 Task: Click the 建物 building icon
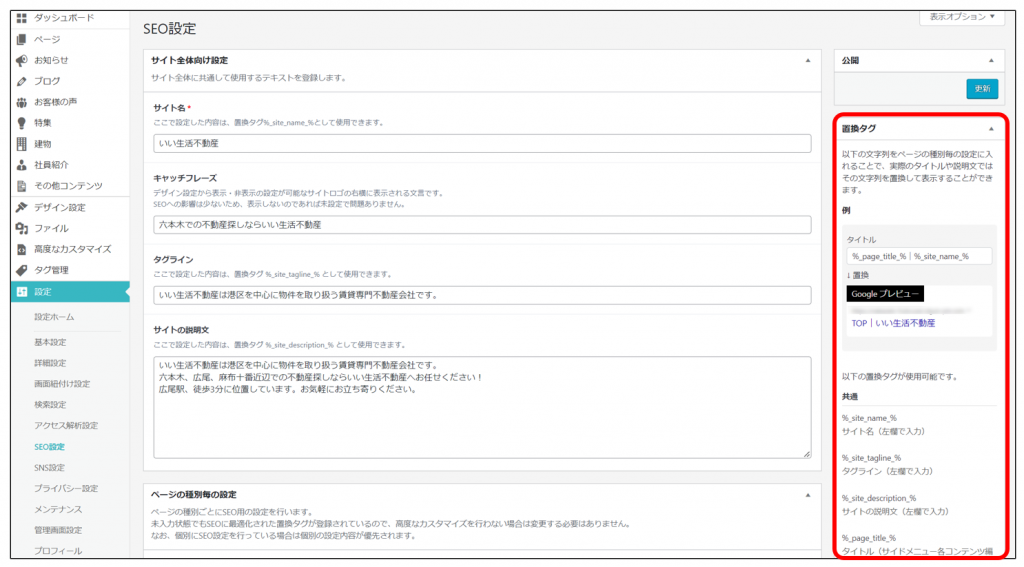click(21, 144)
